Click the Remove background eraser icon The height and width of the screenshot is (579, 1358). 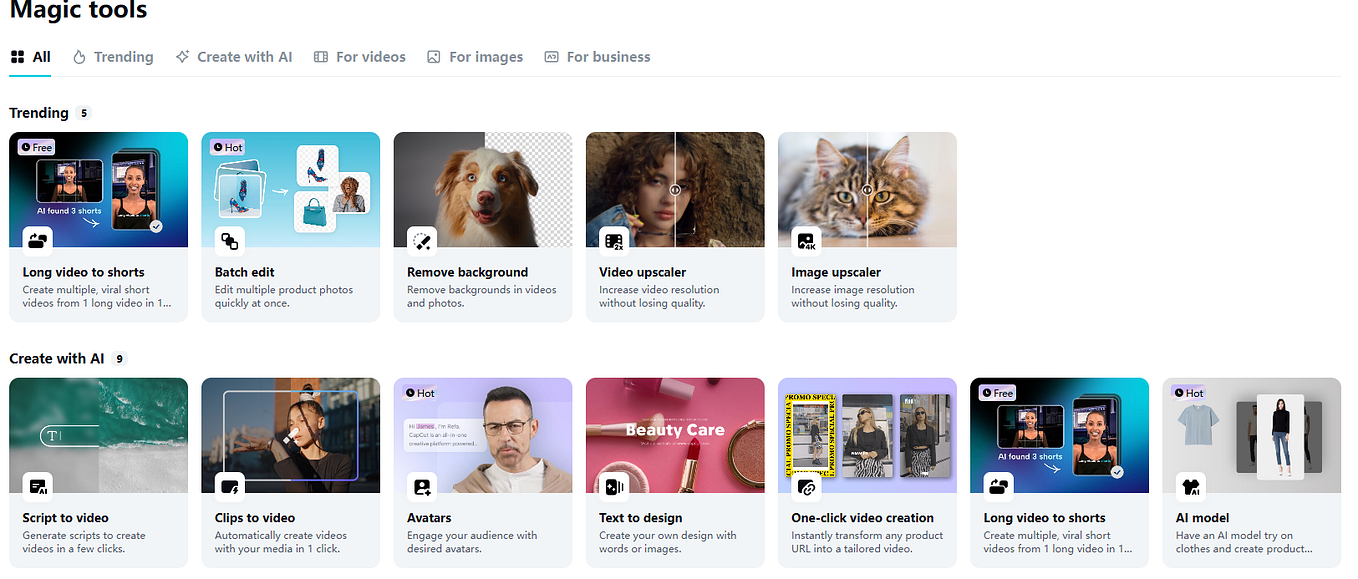tap(422, 240)
